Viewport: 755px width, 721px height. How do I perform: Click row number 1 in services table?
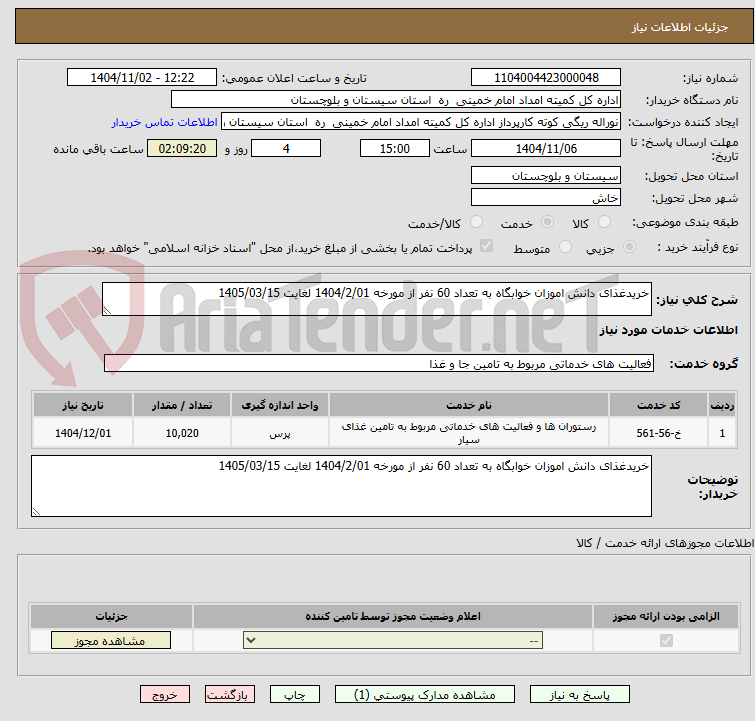tap(722, 433)
